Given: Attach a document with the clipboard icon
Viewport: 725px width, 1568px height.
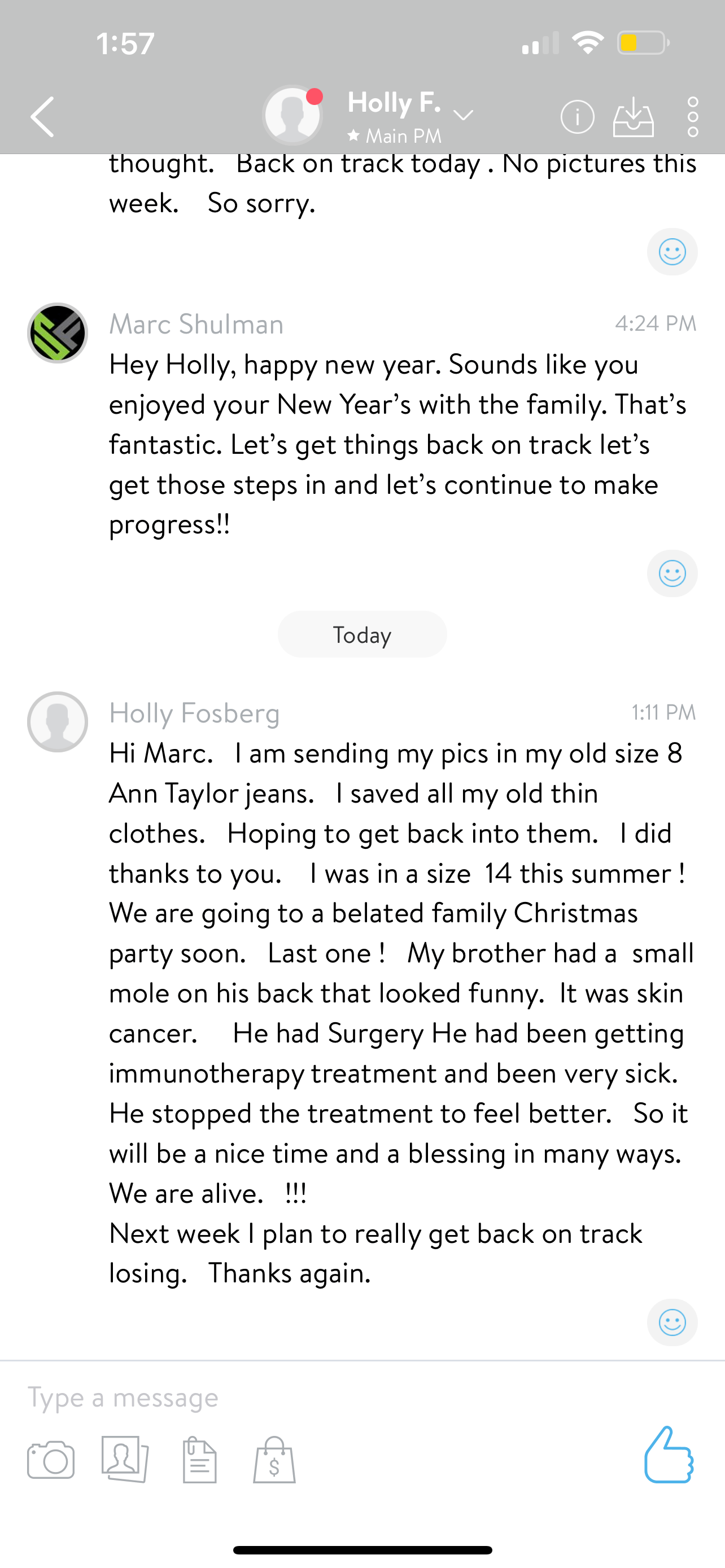Looking at the screenshot, I should point(200,1460).
